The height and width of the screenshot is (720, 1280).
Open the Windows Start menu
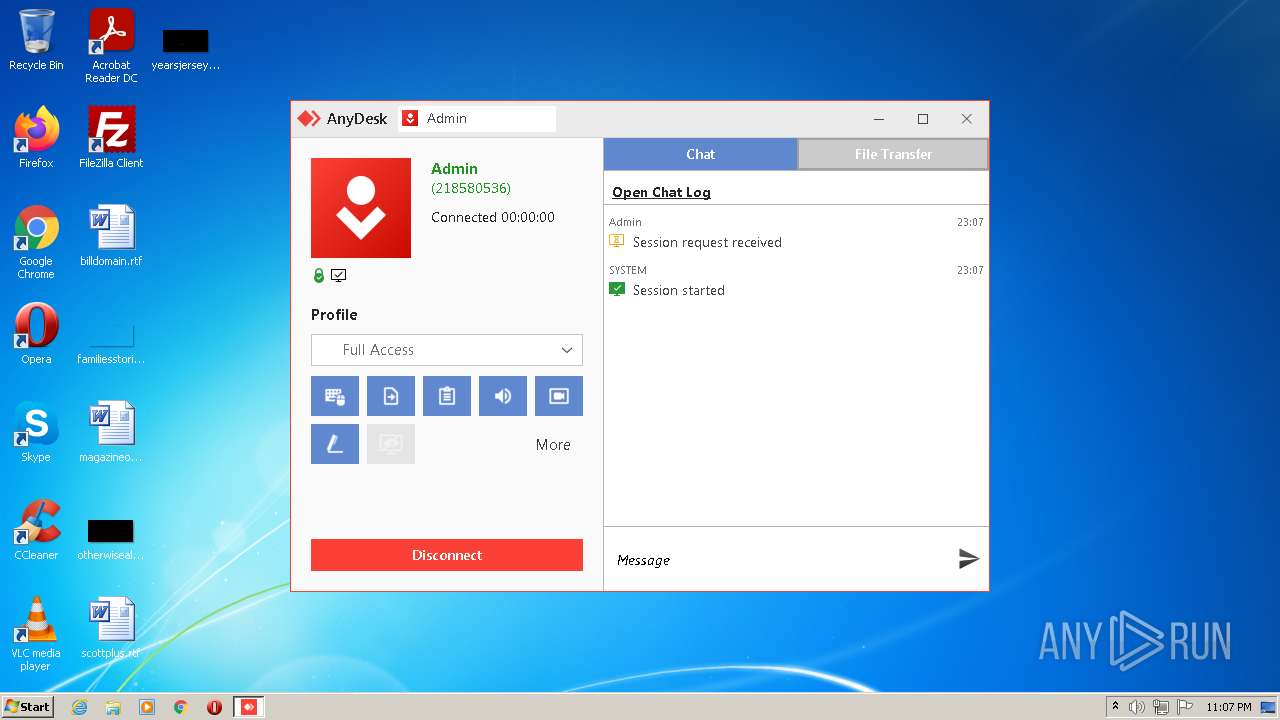[27, 706]
